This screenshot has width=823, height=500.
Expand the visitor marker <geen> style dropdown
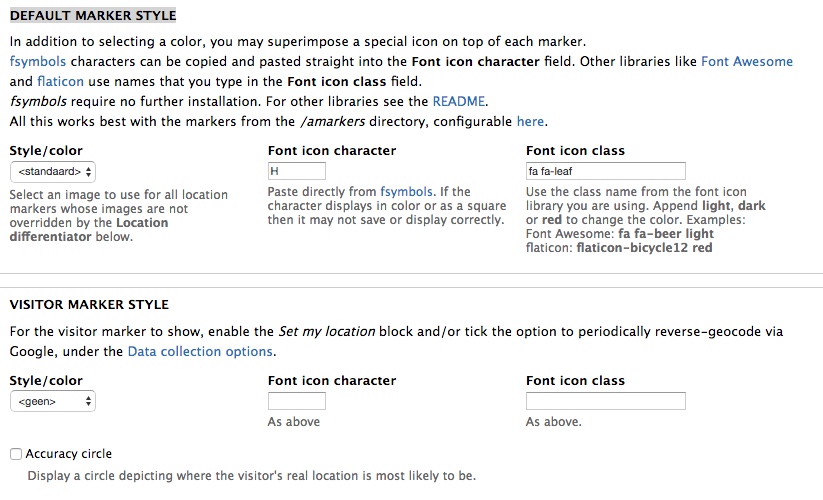pos(52,401)
